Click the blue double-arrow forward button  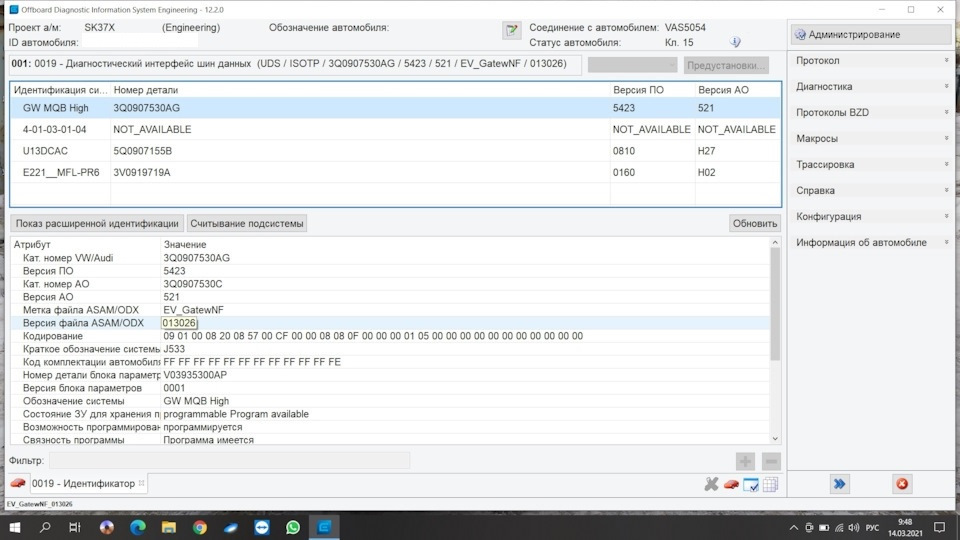click(x=839, y=484)
